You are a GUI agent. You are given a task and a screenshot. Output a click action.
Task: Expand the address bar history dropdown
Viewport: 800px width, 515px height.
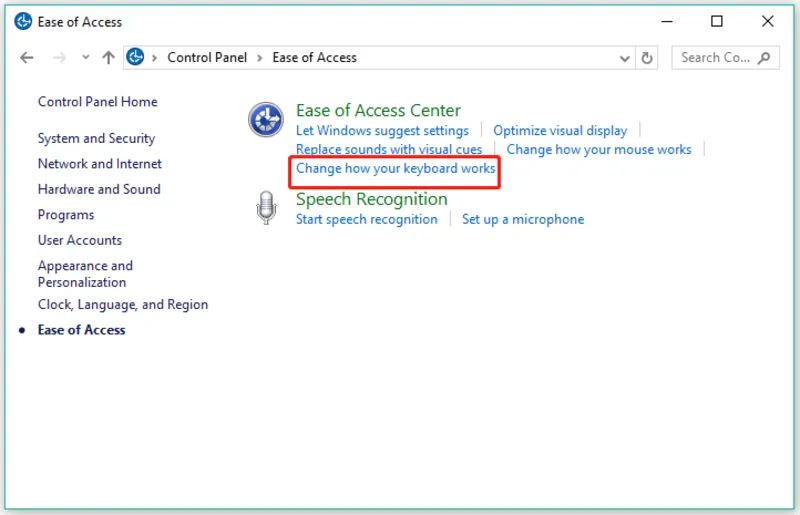coord(624,58)
